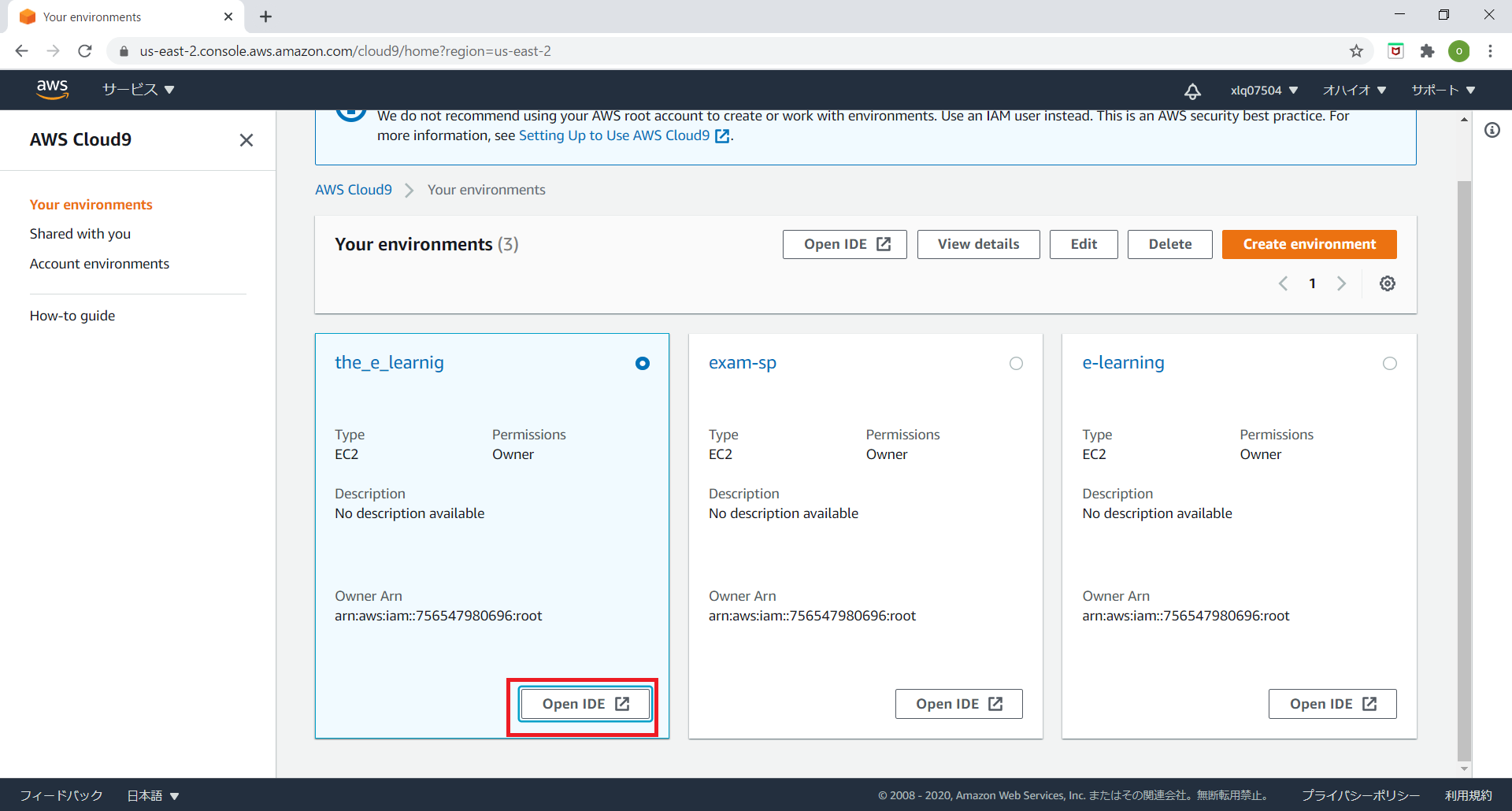Screen dimensions: 1512x811
Task: Click scrollbar down arrow
Action: (x=1464, y=769)
